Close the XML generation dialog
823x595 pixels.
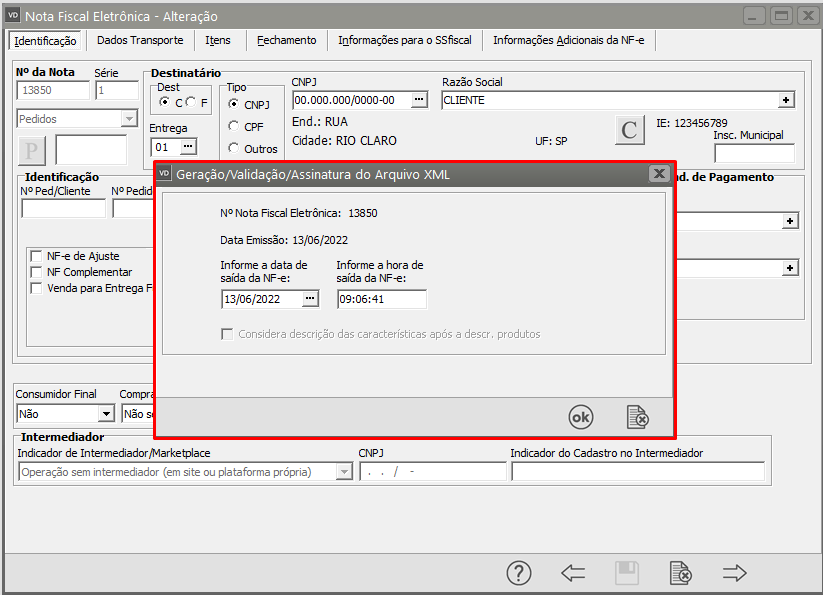pos(658,174)
